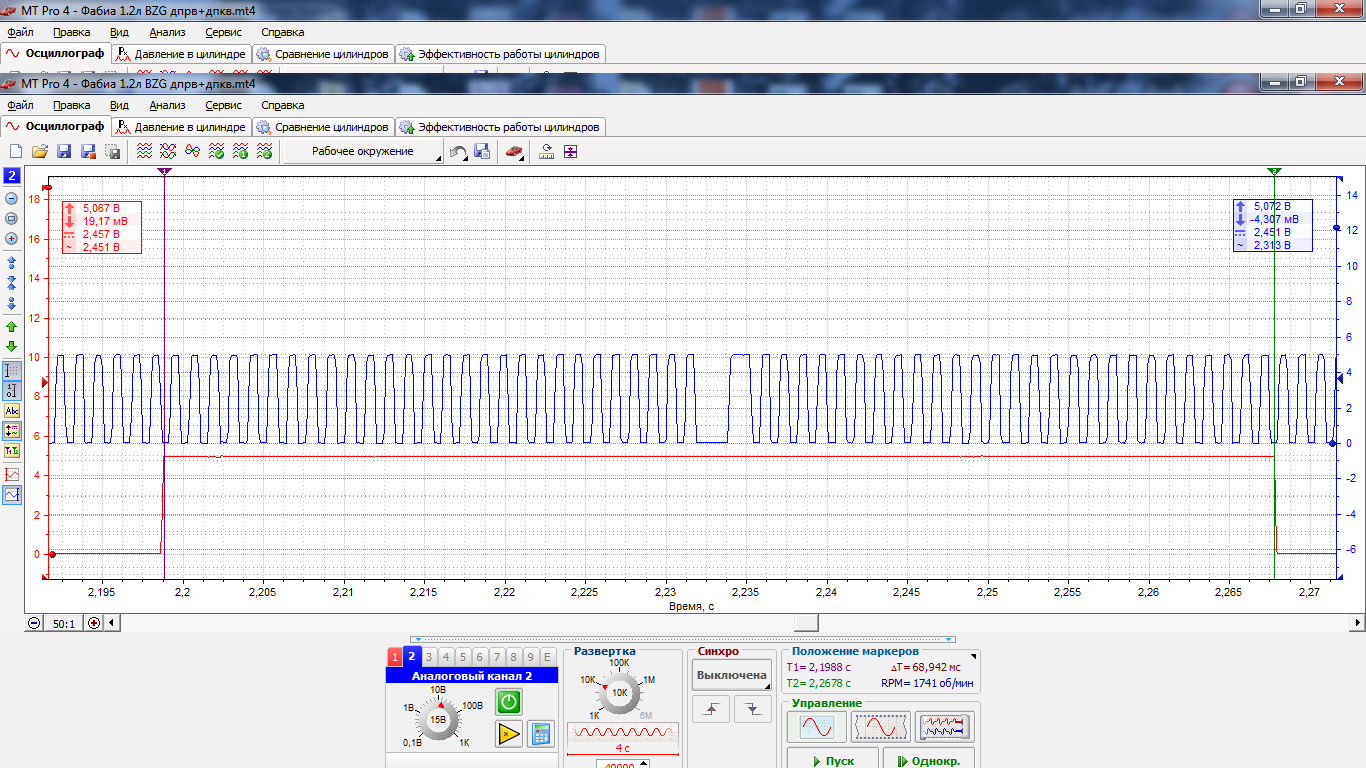Create a new file with the blank page icon

[16, 152]
